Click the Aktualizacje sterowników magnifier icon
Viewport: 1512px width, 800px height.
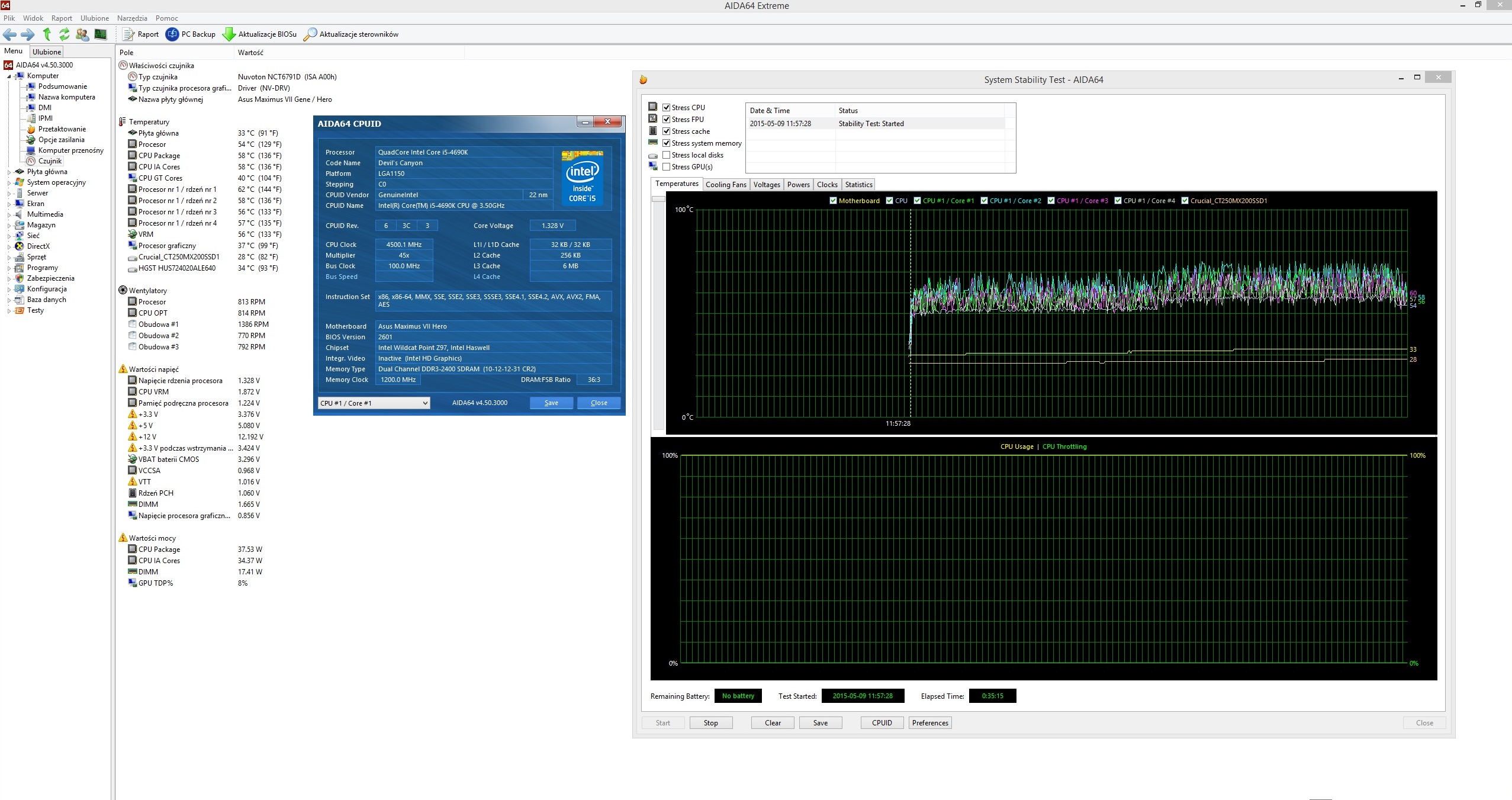[x=310, y=34]
